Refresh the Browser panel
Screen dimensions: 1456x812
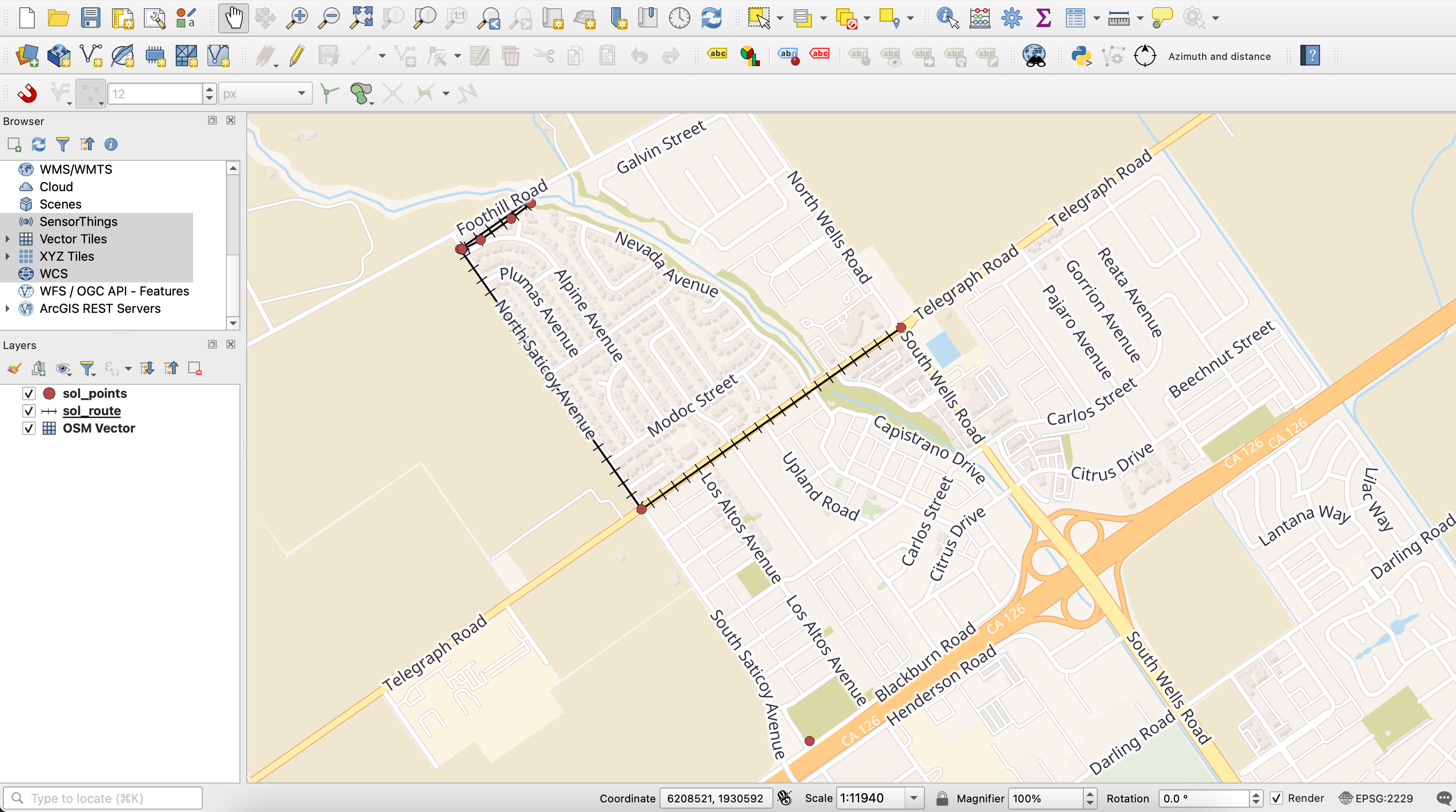tap(39, 145)
